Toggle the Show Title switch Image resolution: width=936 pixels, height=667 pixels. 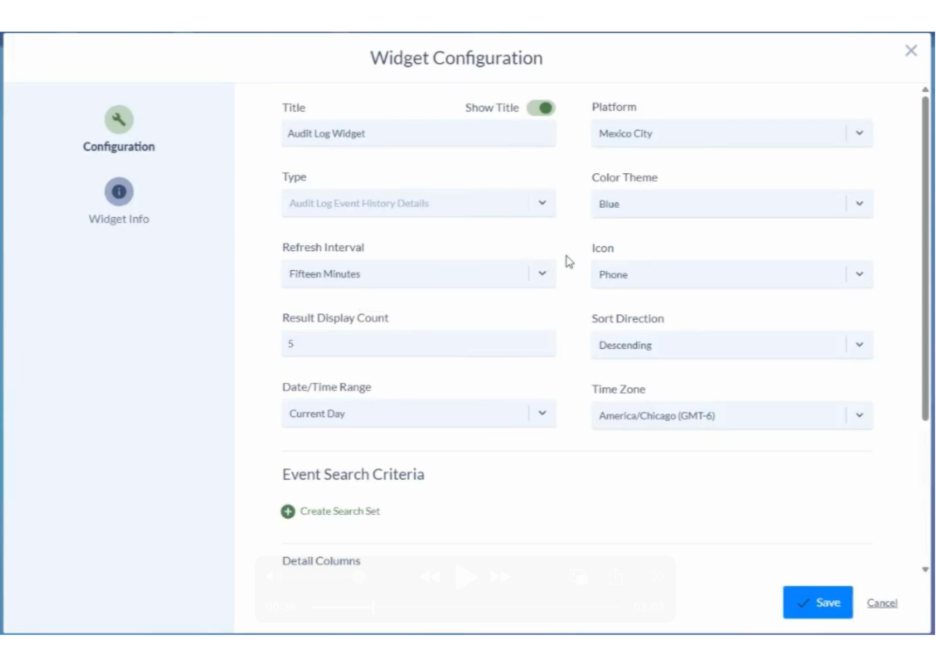[x=541, y=108]
